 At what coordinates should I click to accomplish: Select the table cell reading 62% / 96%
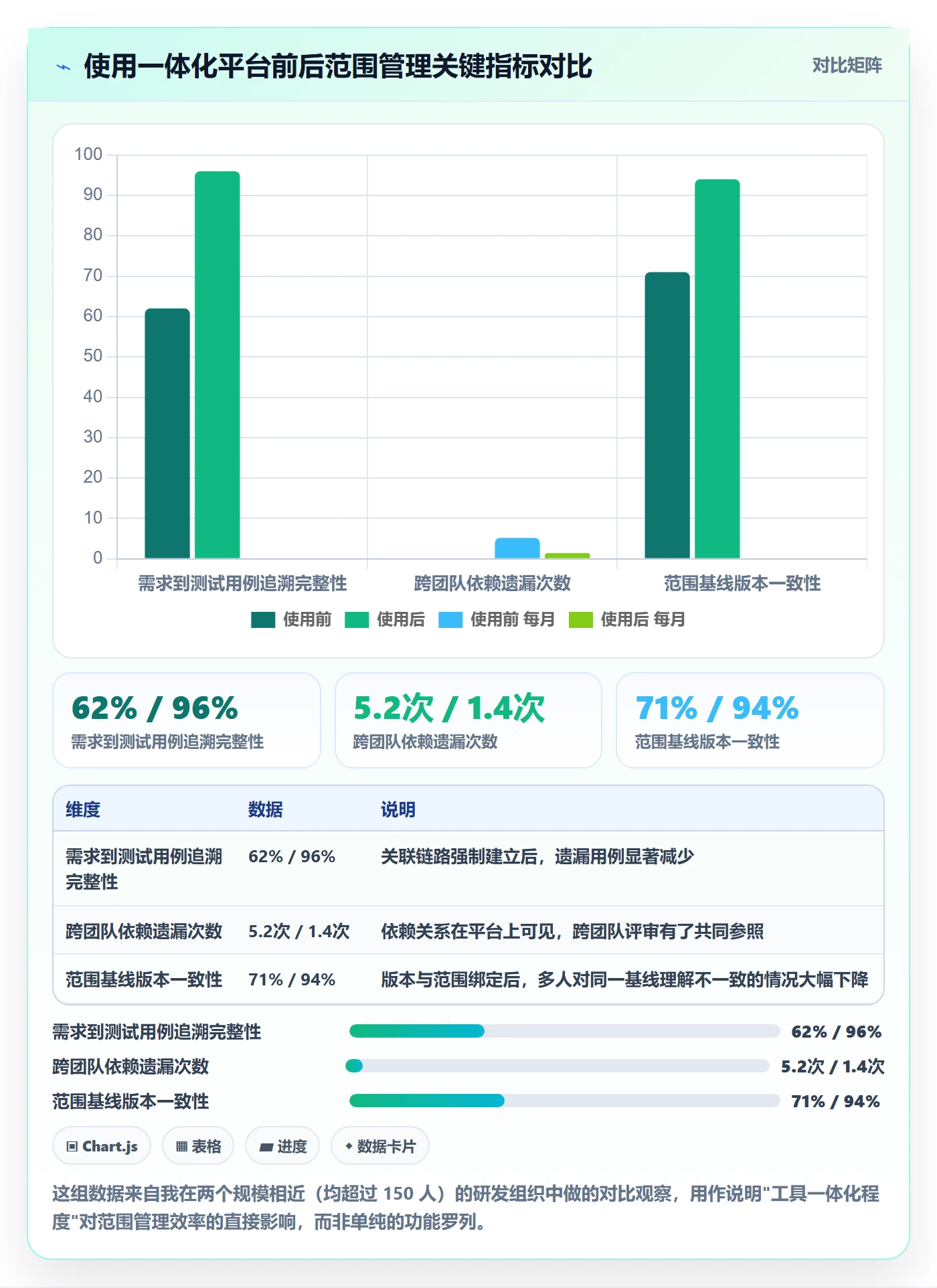click(x=292, y=856)
